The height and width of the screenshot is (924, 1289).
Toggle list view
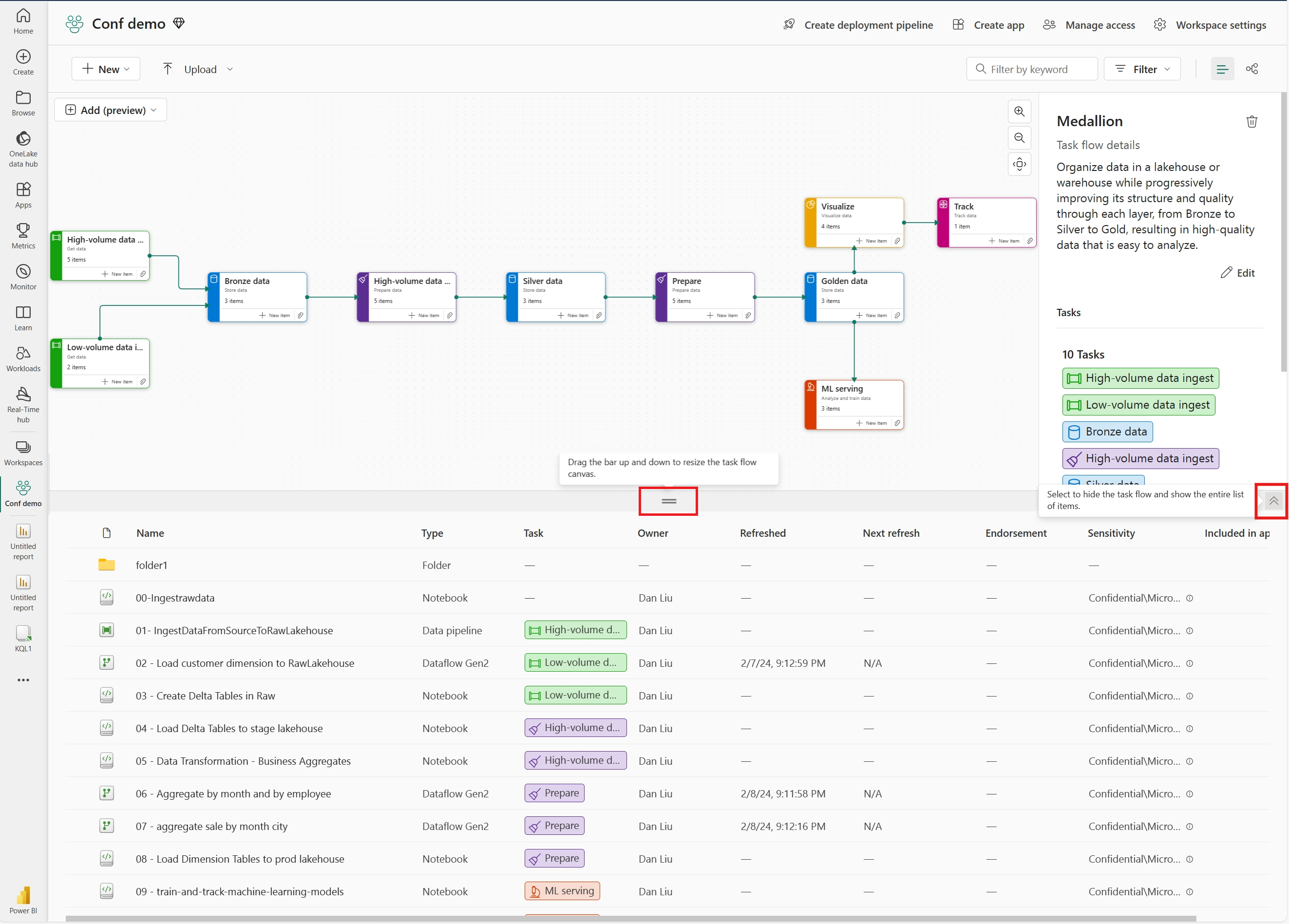[x=1222, y=69]
